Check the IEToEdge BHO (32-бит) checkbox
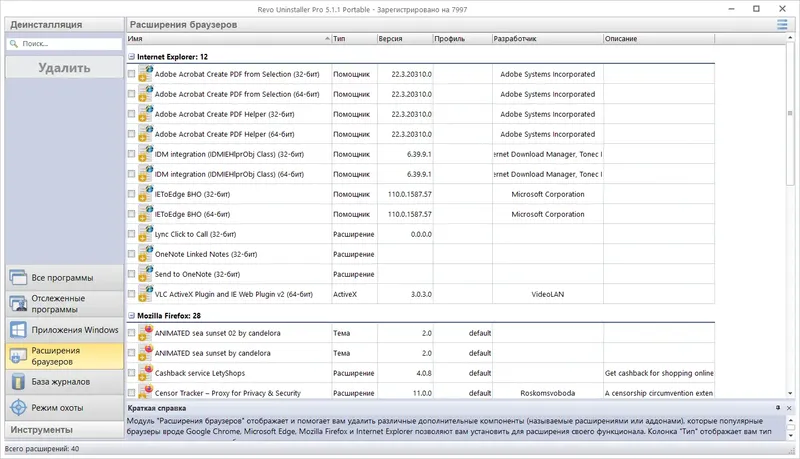The height and width of the screenshot is (459, 800). (x=131, y=194)
